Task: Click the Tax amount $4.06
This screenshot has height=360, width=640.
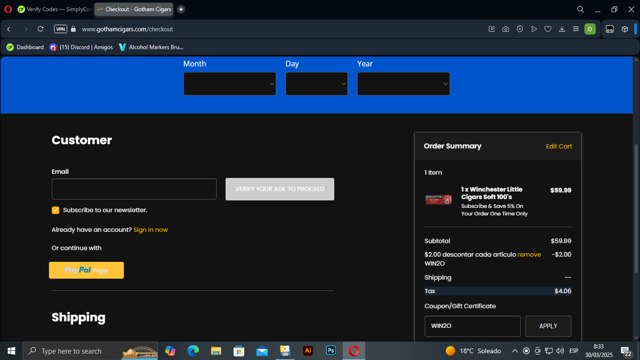Action: (x=563, y=291)
